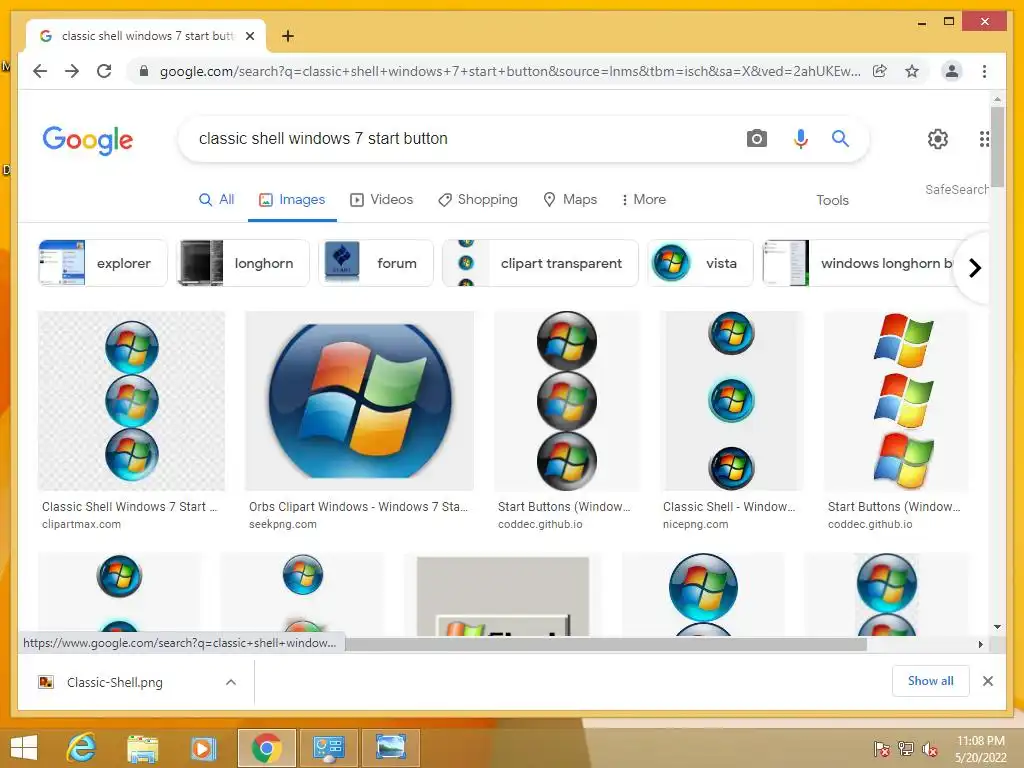Filter results by explorer chip
The image size is (1024, 768).
click(x=103, y=263)
